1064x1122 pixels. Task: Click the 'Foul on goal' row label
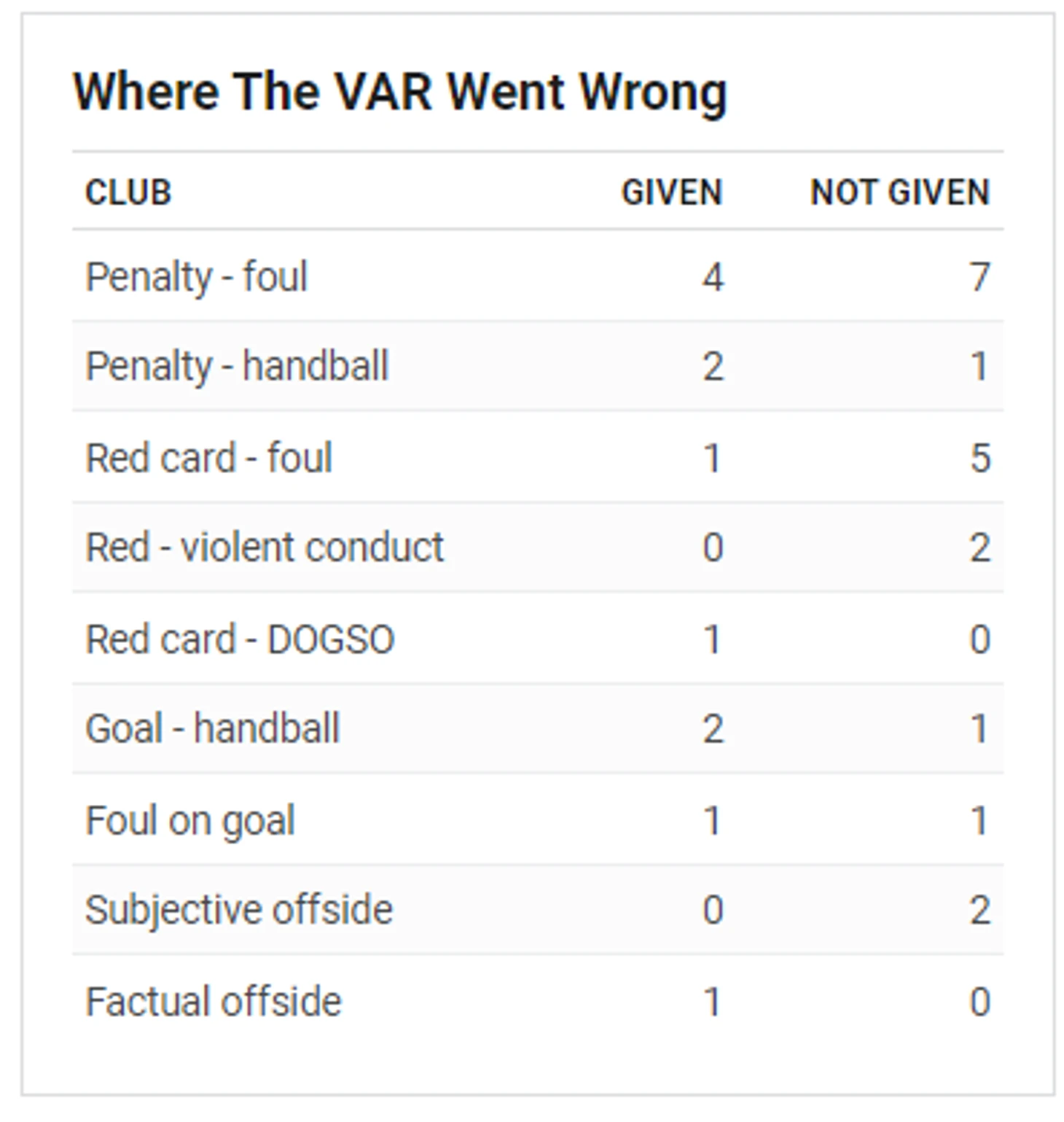coord(190,821)
